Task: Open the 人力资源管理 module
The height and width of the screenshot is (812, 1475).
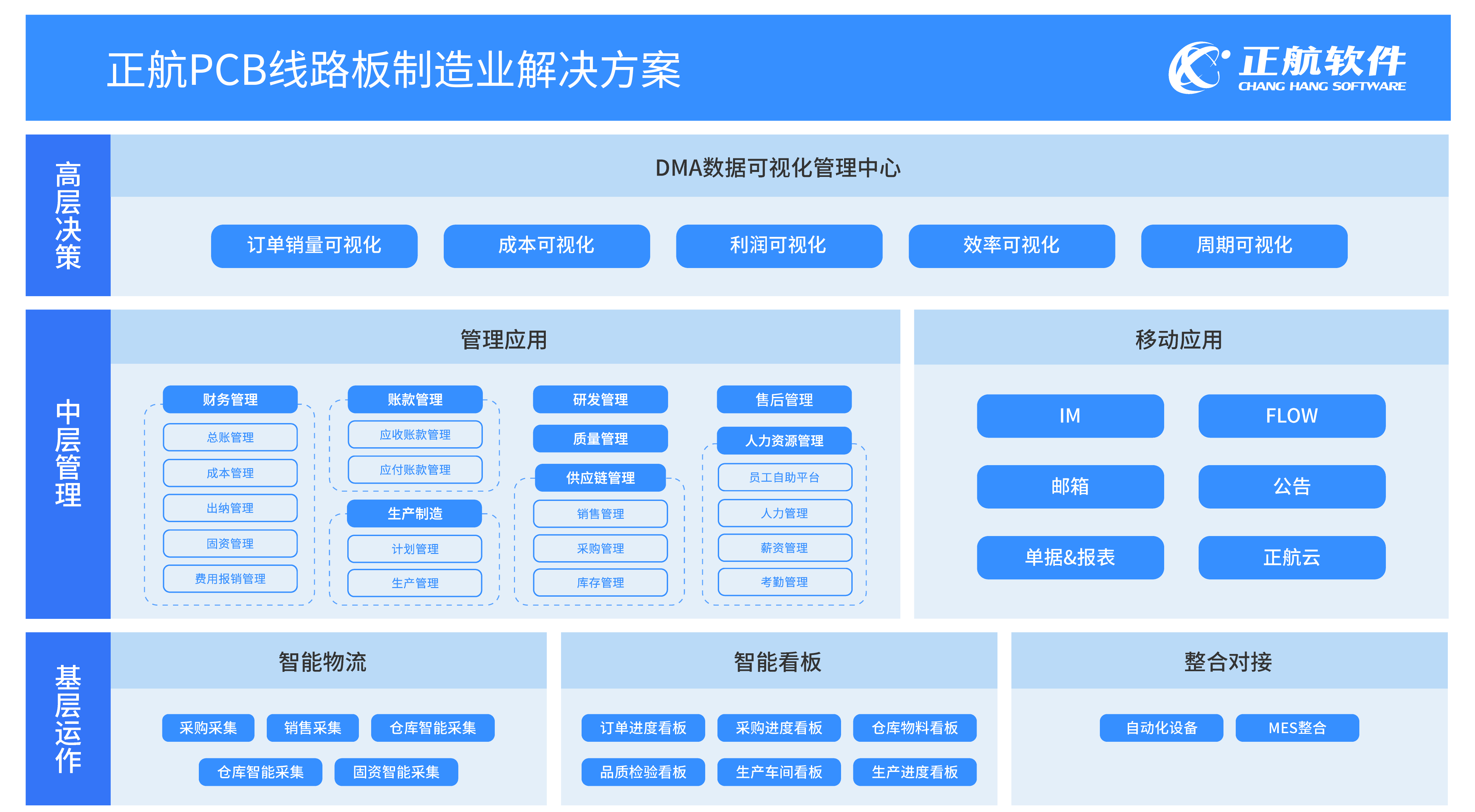Action: [784, 441]
